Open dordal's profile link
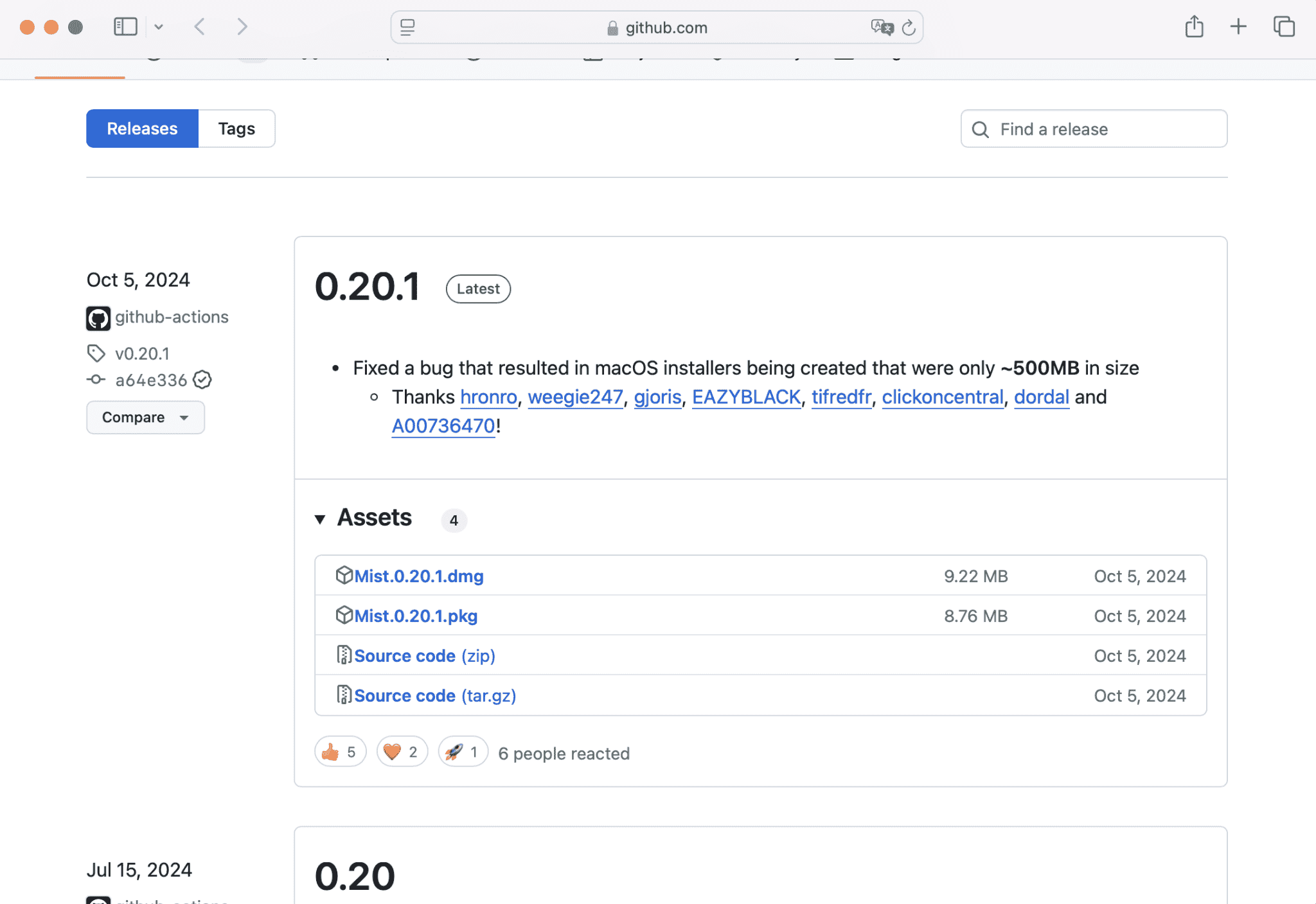The height and width of the screenshot is (904, 1316). click(x=1041, y=396)
